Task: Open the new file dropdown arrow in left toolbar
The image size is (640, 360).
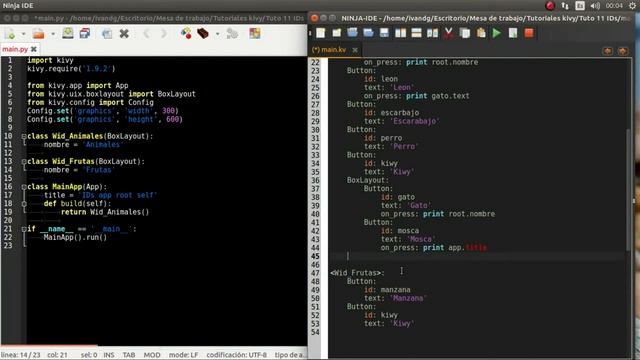Action: pos(23,34)
